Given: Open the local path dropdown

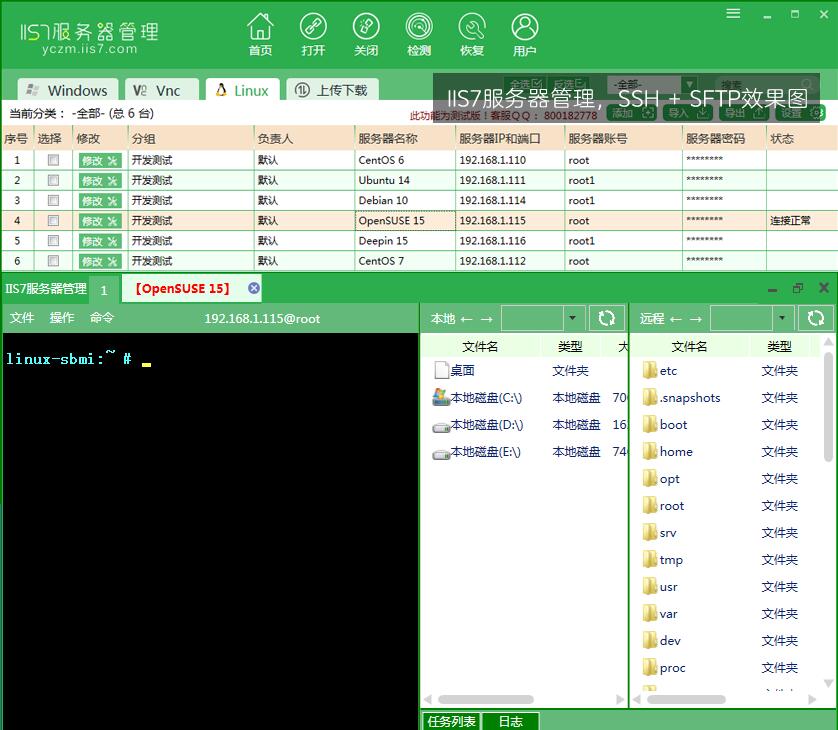Looking at the screenshot, I should (x=572, y=318).
